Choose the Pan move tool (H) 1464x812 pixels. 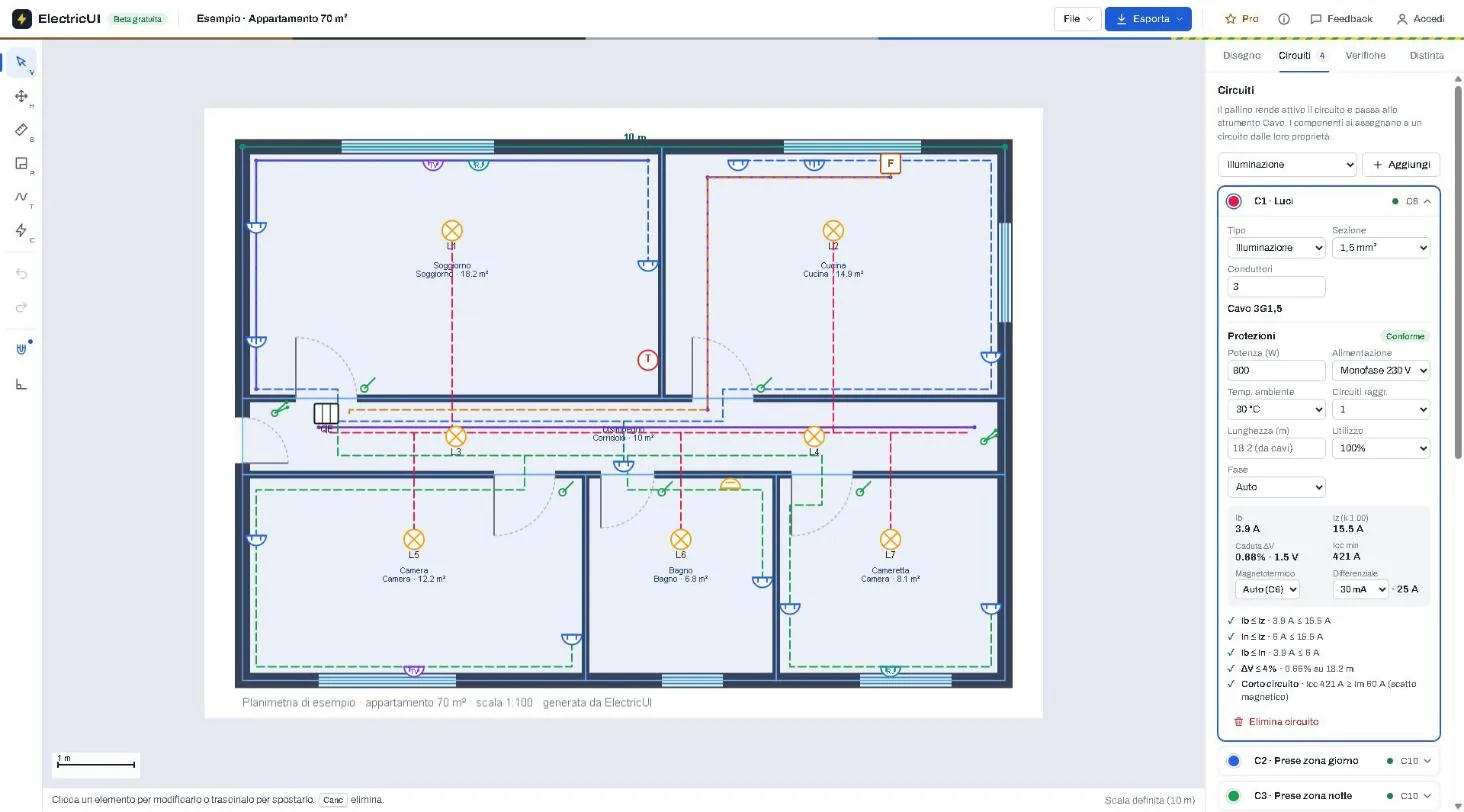point(21,96)
